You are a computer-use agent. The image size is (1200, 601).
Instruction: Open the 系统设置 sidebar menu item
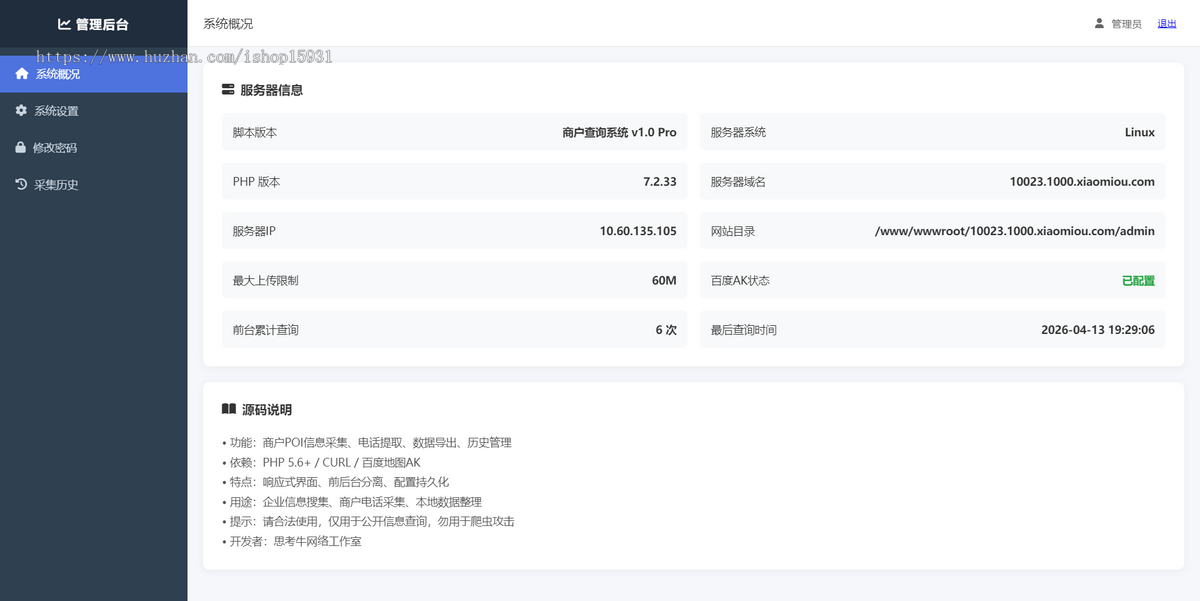click(x=94, y=111)
